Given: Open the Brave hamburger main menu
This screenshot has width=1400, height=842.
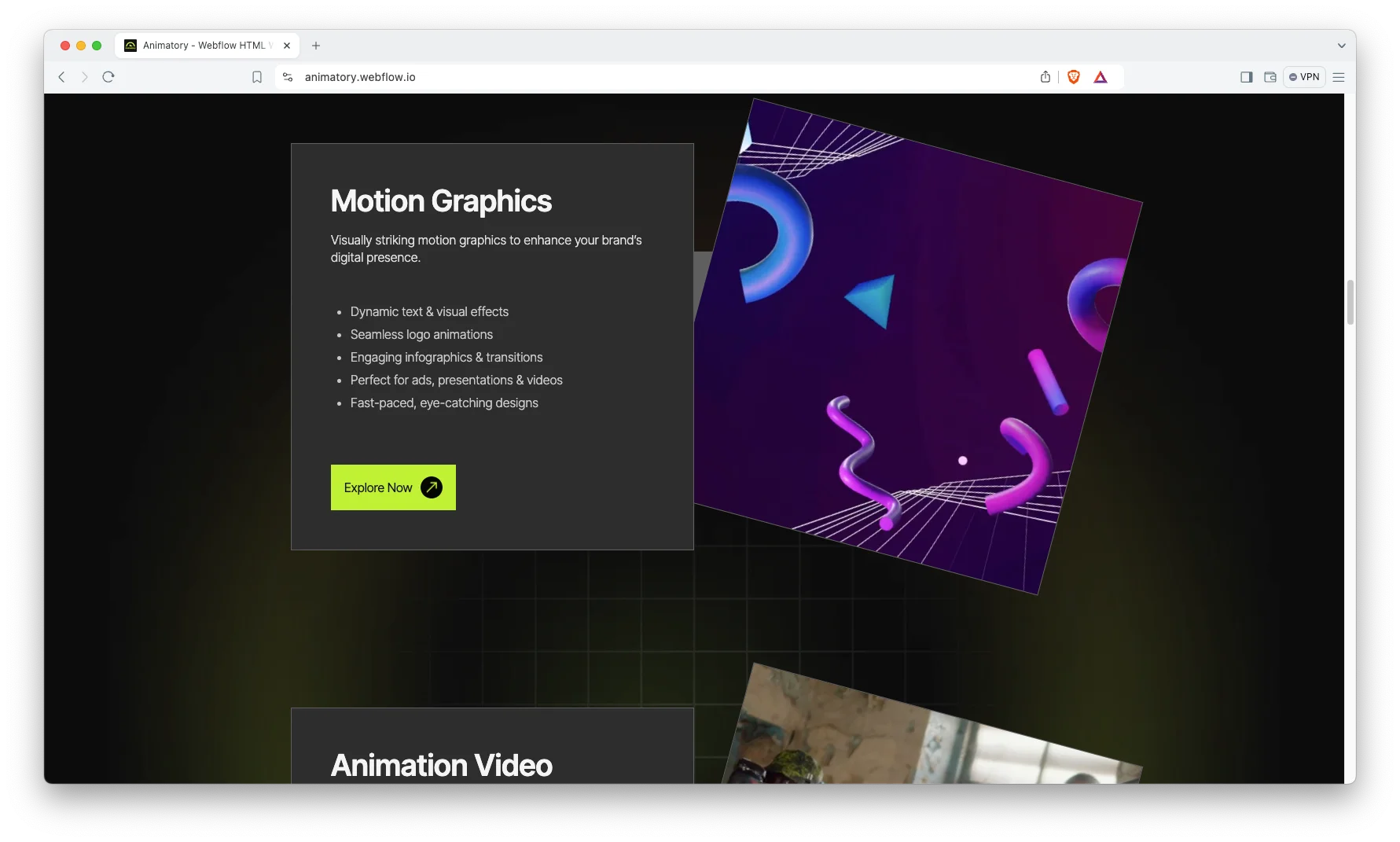Looking at the screenshot, I should 1339,77.
